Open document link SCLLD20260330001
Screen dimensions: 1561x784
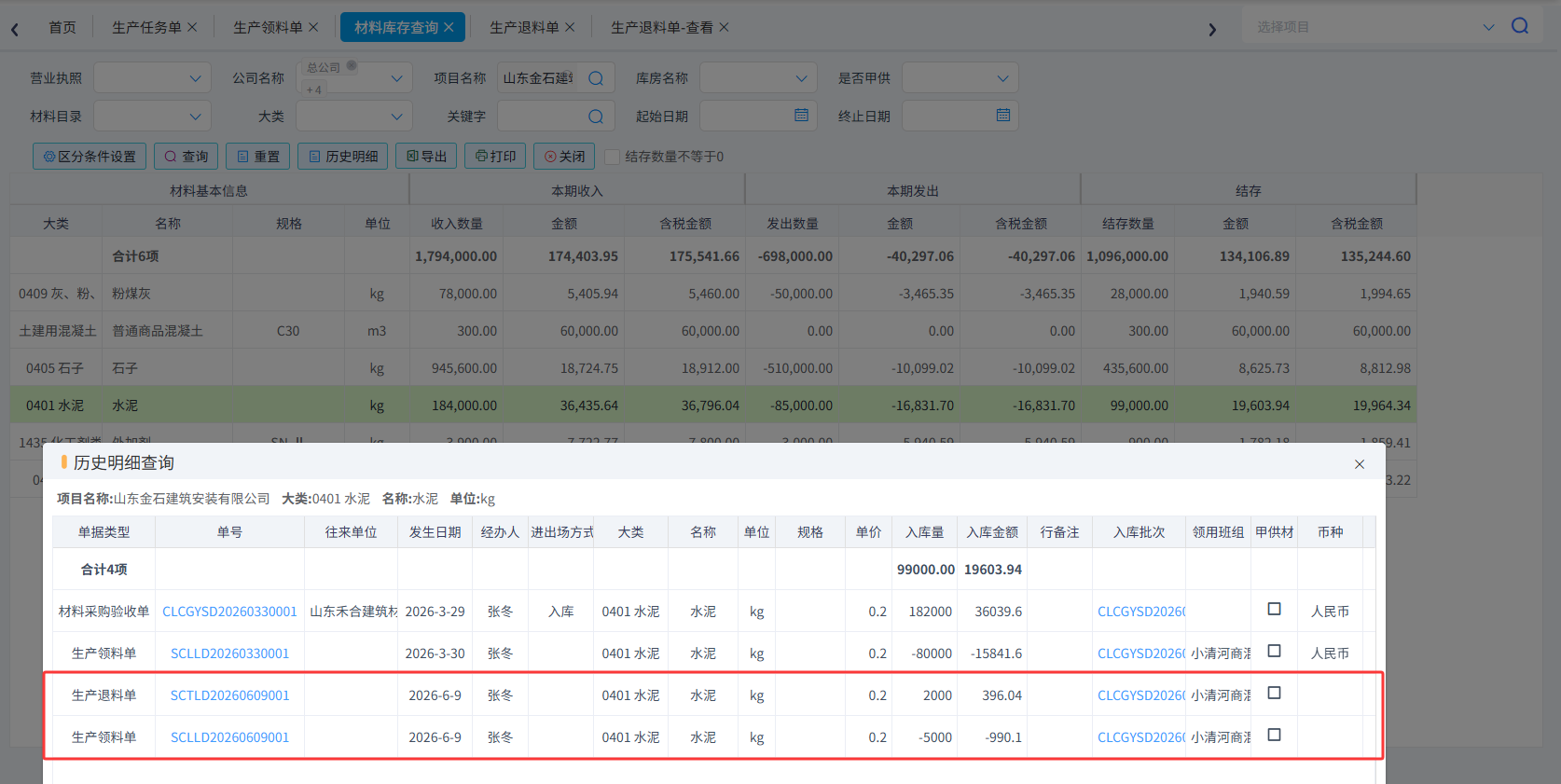pos(229,653)
